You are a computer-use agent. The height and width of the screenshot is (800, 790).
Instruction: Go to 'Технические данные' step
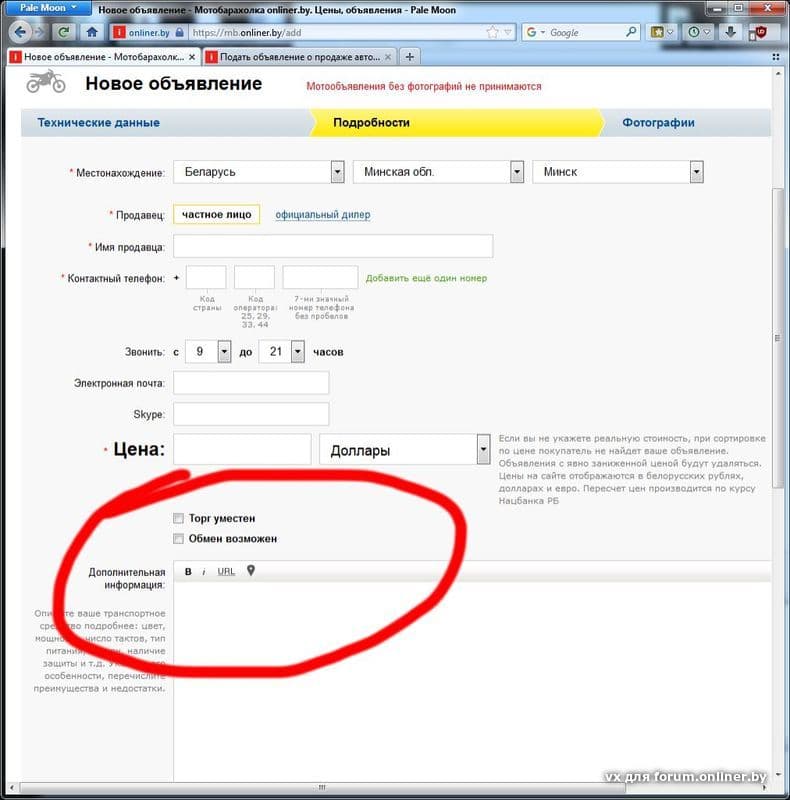tap(98, 122)
